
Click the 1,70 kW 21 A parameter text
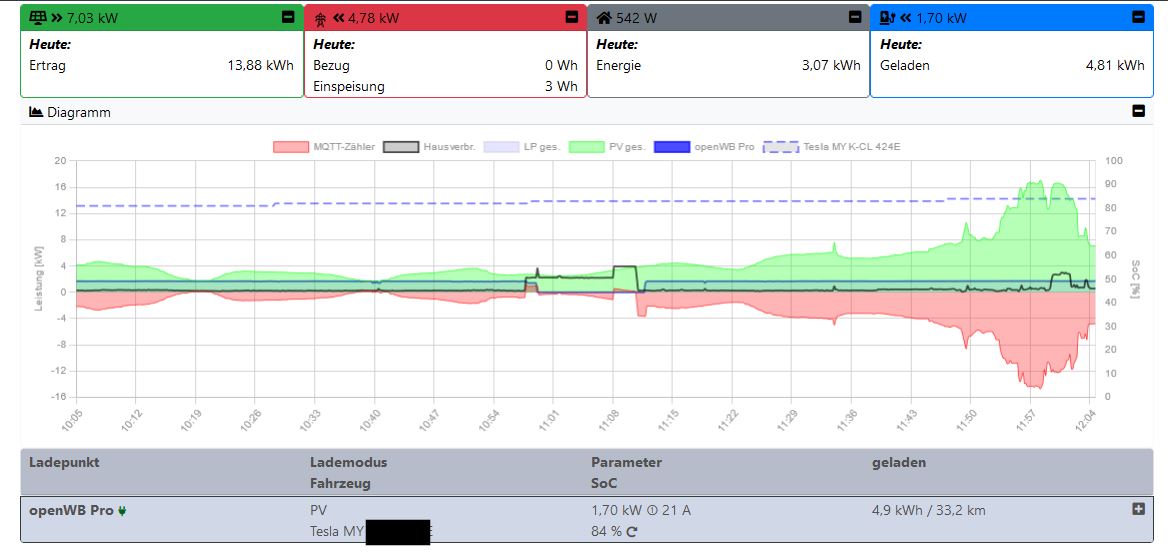point(641,511)
